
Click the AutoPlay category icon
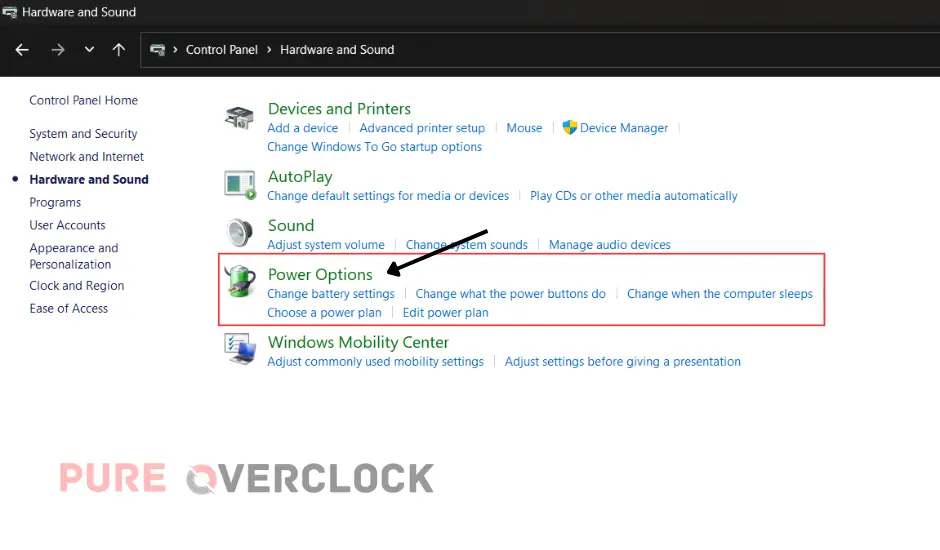pos(239,184)
